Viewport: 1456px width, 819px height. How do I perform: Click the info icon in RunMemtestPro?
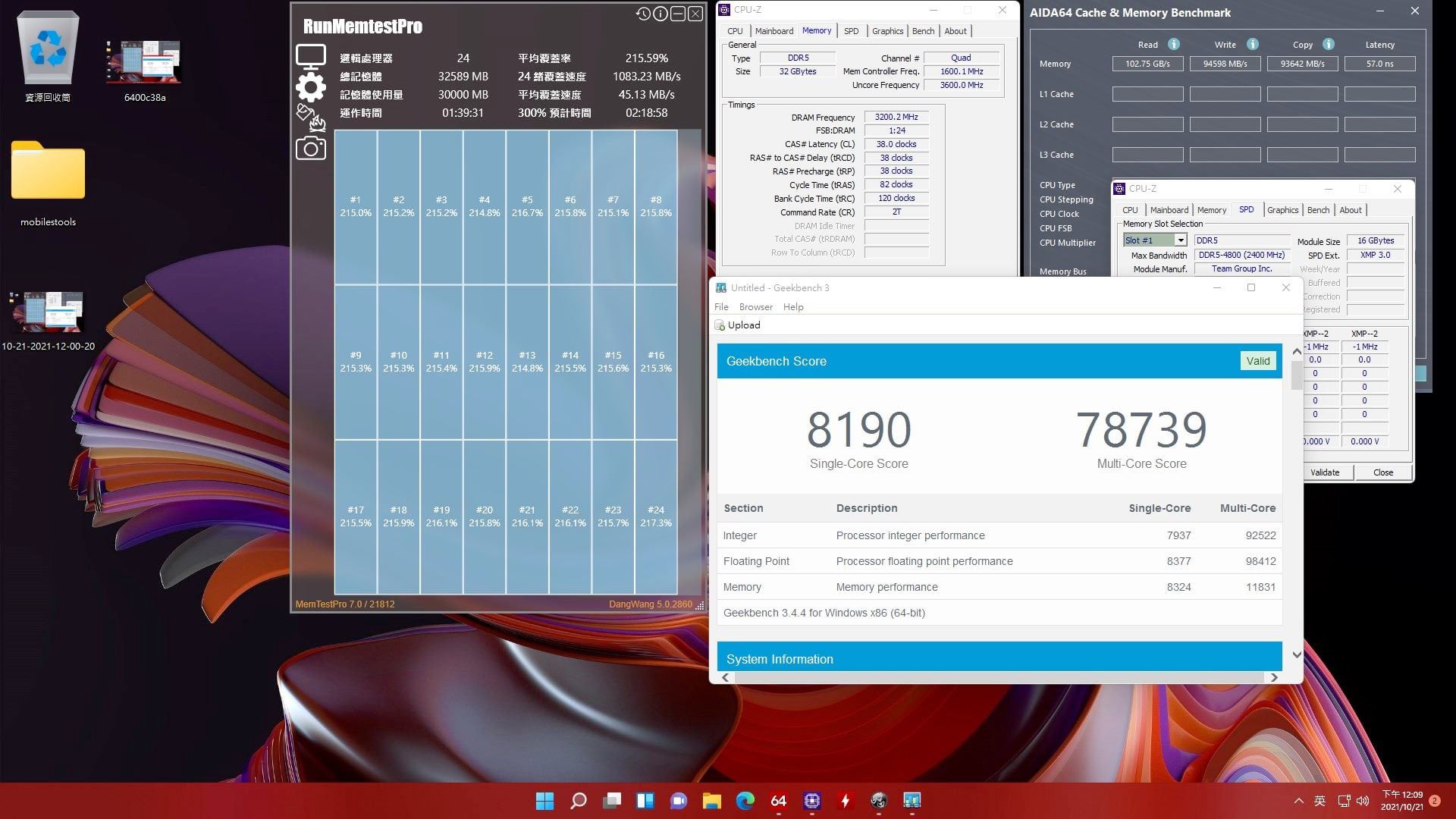pos(661,14)
